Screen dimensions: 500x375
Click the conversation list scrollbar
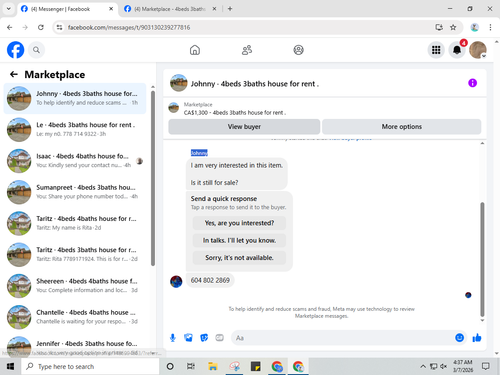point(153,178)
